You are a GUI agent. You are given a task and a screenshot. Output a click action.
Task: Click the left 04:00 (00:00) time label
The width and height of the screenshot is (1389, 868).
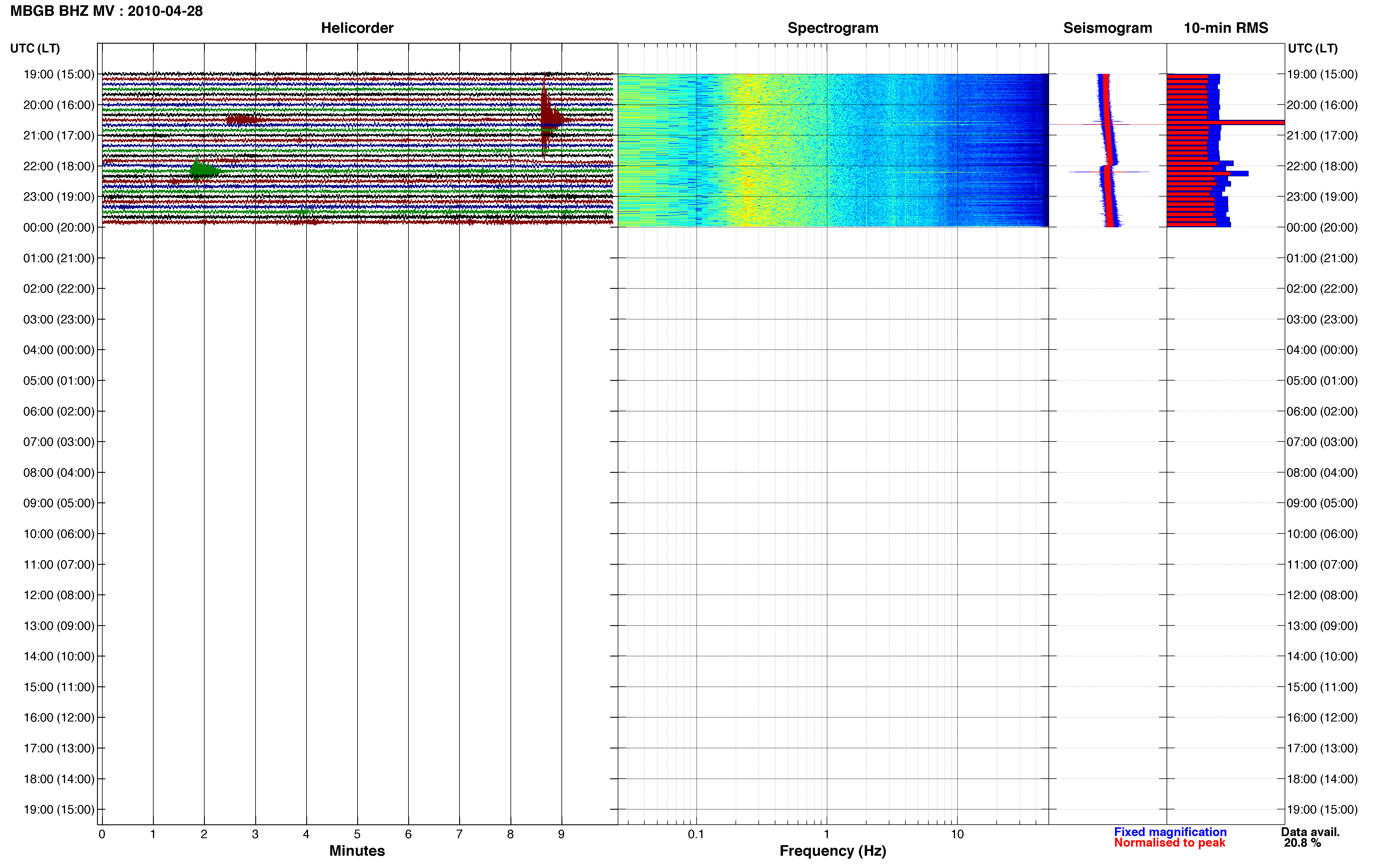pyautogui.click(x=59, y=349)
